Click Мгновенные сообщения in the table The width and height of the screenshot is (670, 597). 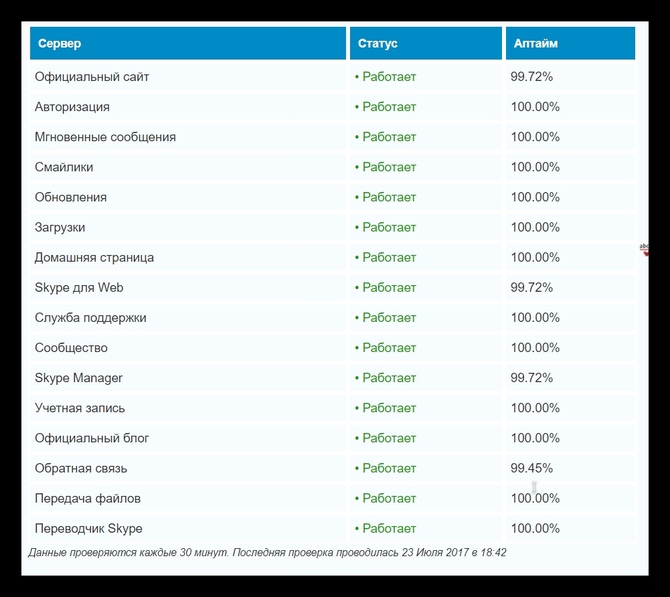click(105, 137)
